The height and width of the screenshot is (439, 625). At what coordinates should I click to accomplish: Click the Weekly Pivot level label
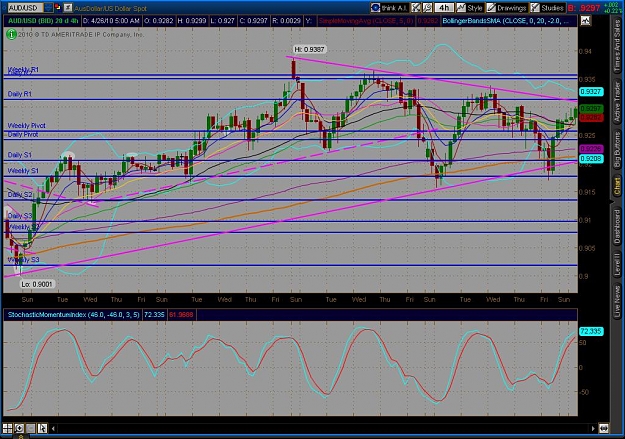(x=26, y=126)
